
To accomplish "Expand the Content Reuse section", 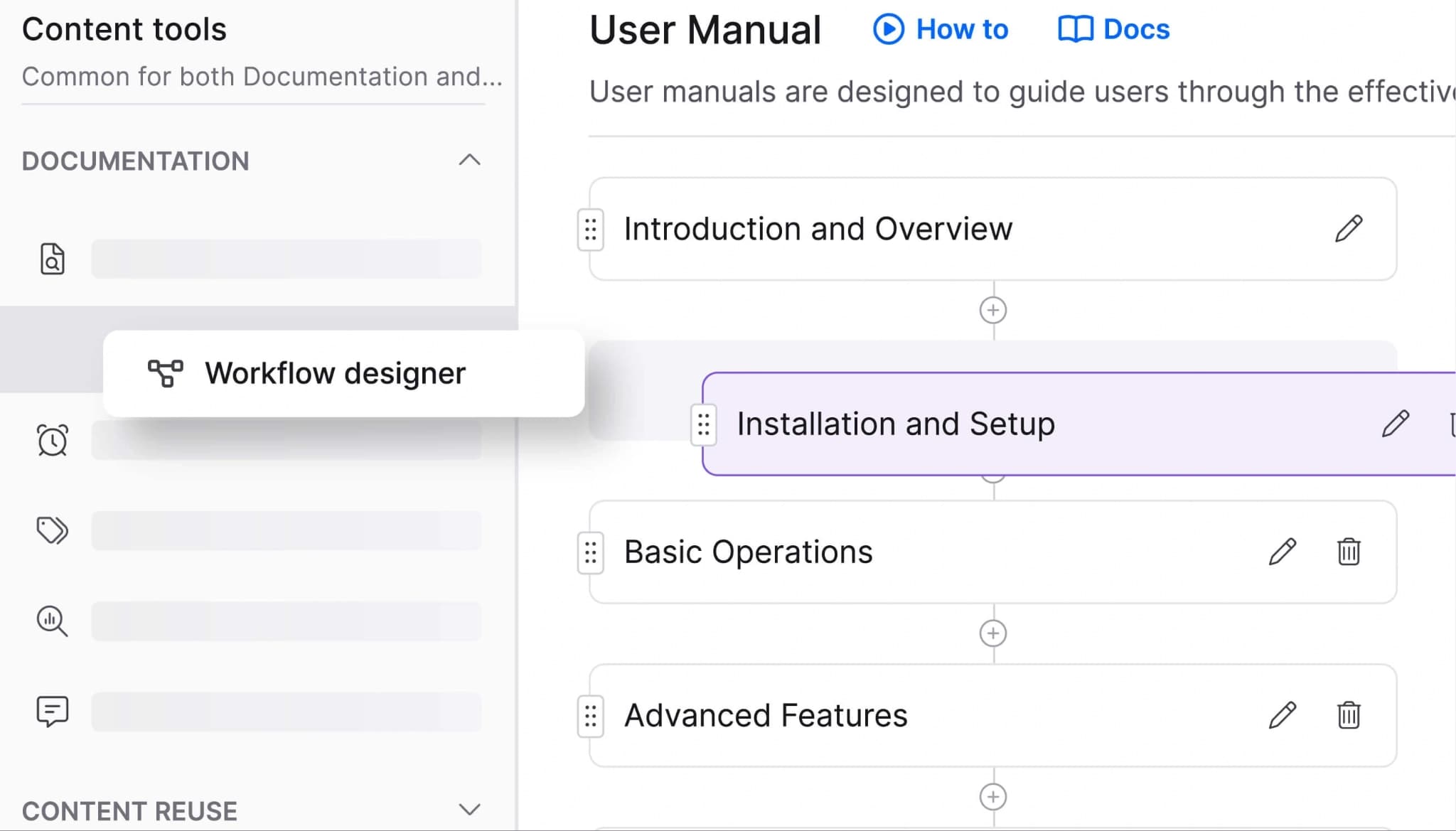I will tap(469, 810).
